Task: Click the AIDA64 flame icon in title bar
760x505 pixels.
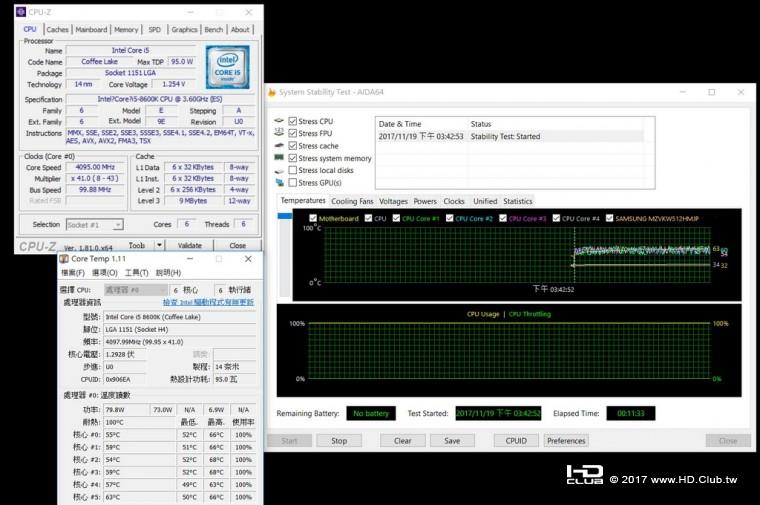Action: point(273,93)
